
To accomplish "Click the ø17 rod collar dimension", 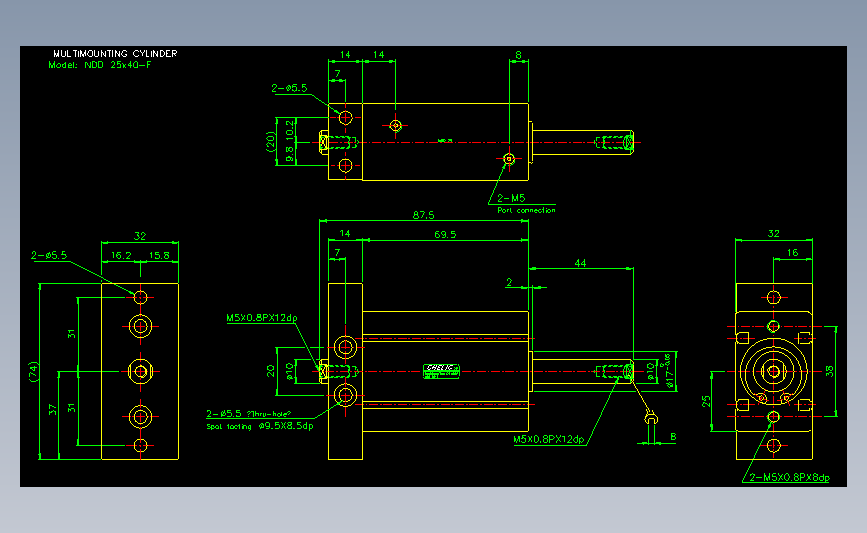I will [x=670, y=370].
